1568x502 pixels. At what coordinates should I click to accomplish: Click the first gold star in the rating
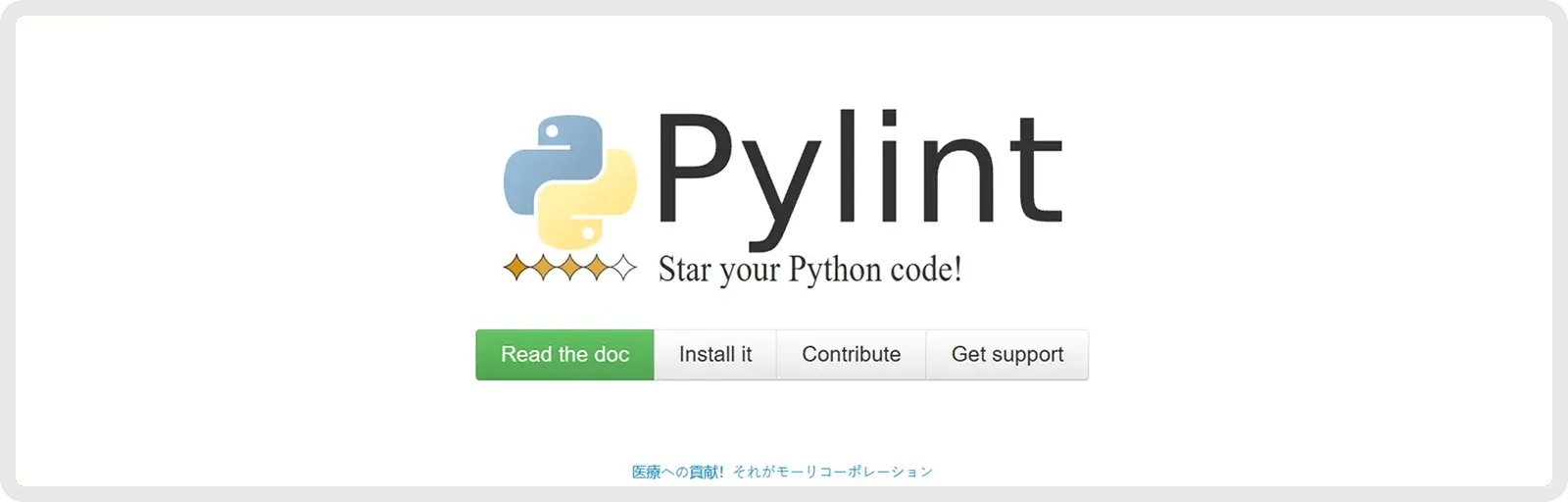tap(516, 268)
